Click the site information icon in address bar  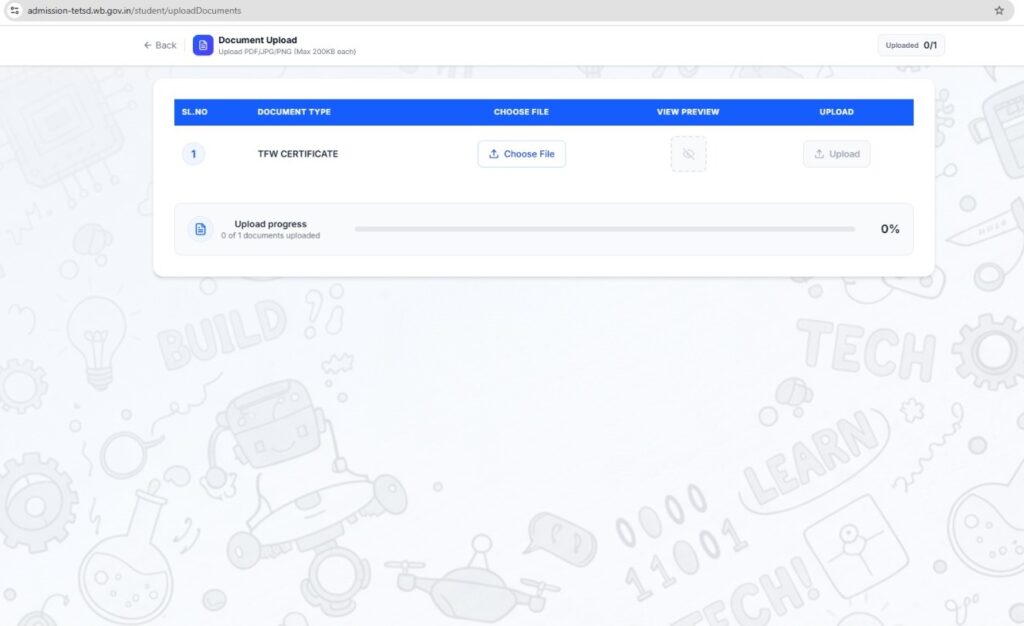(x=14, y=10)
